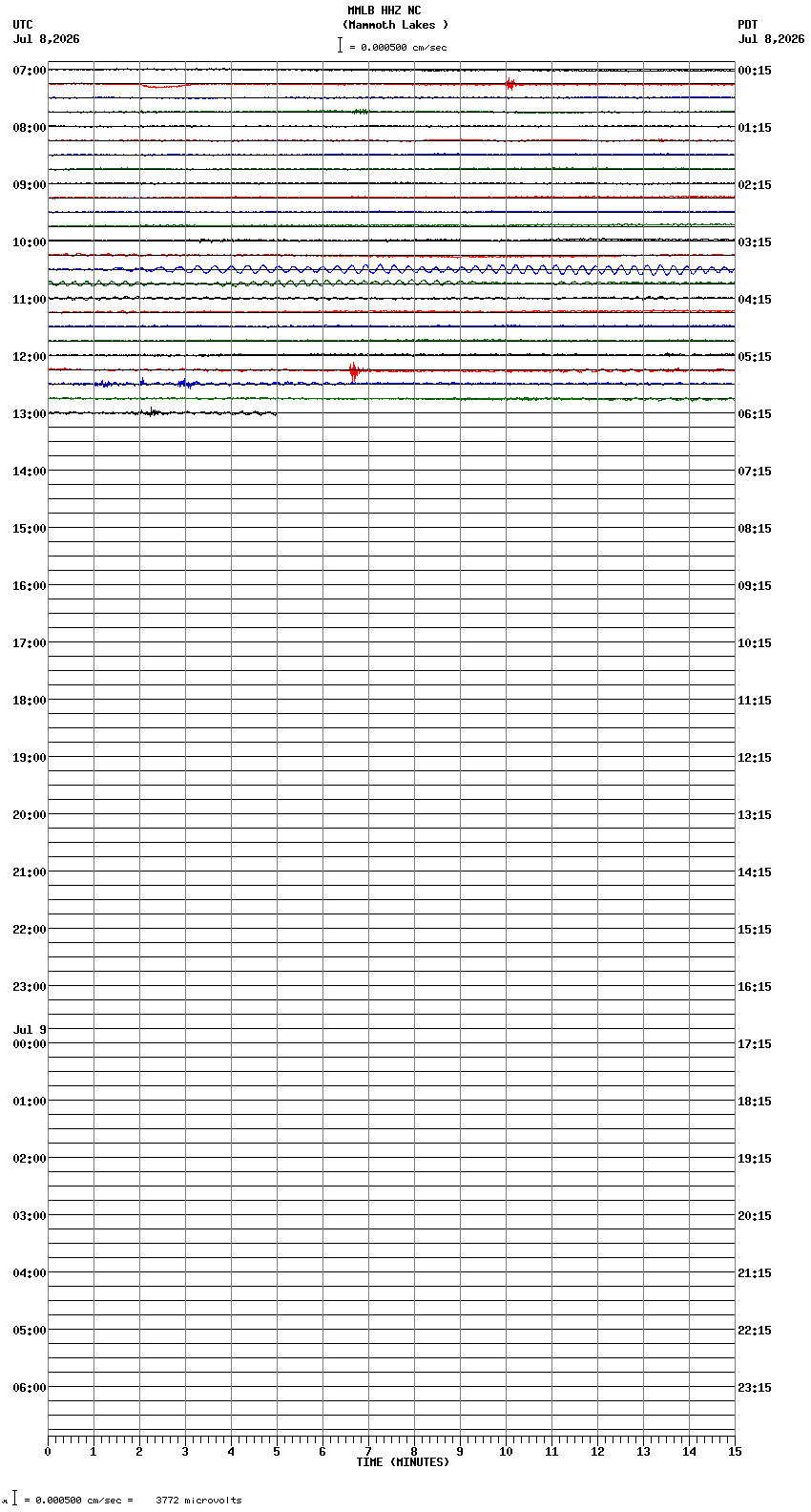Click the top scale bar symbol

340,45
